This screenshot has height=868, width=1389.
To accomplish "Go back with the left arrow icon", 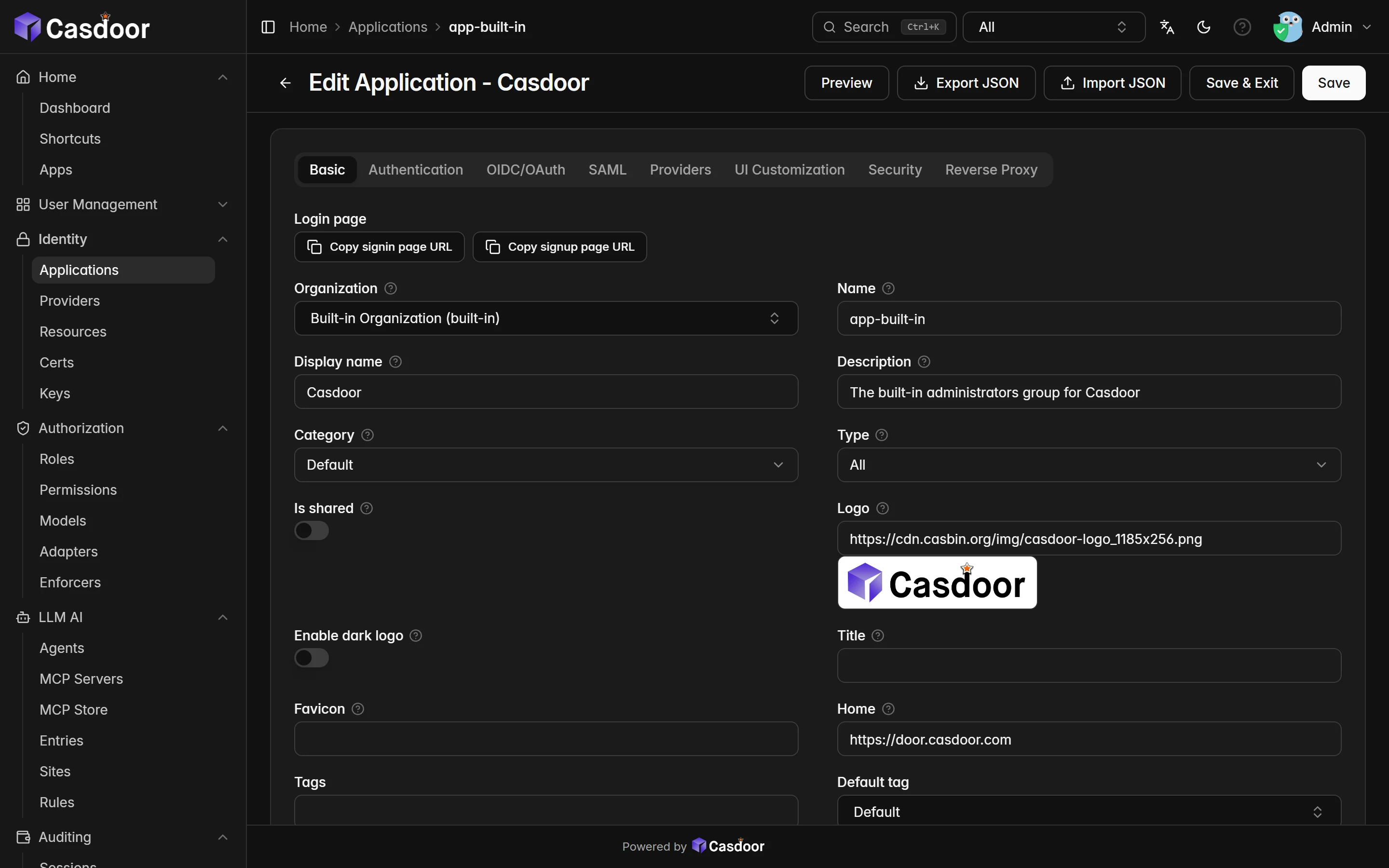I will coord(285,83).
